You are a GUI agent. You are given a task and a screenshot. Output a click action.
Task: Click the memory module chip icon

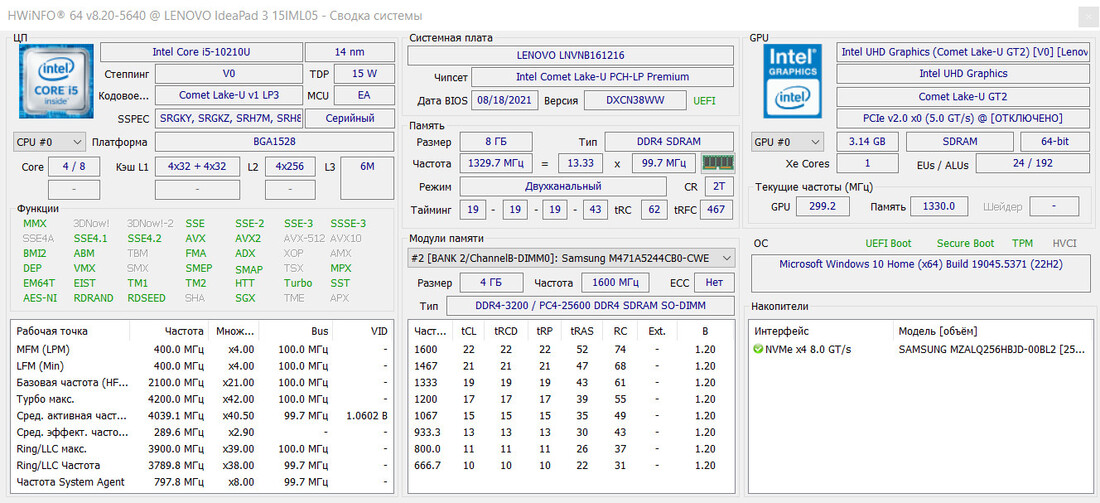point(718,163)
